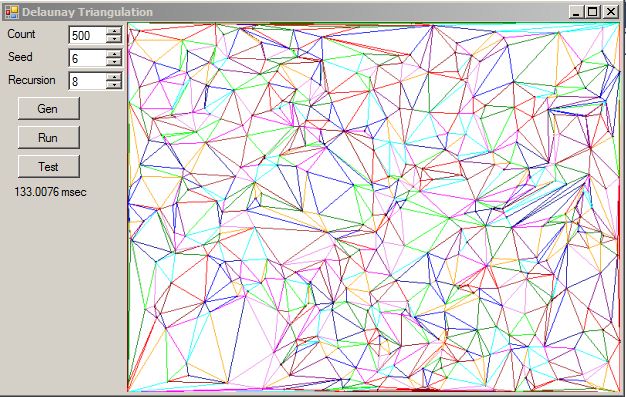Click the application icon in title bar
This screenshot has height=397, width=626.
click(x=12, y=12)
